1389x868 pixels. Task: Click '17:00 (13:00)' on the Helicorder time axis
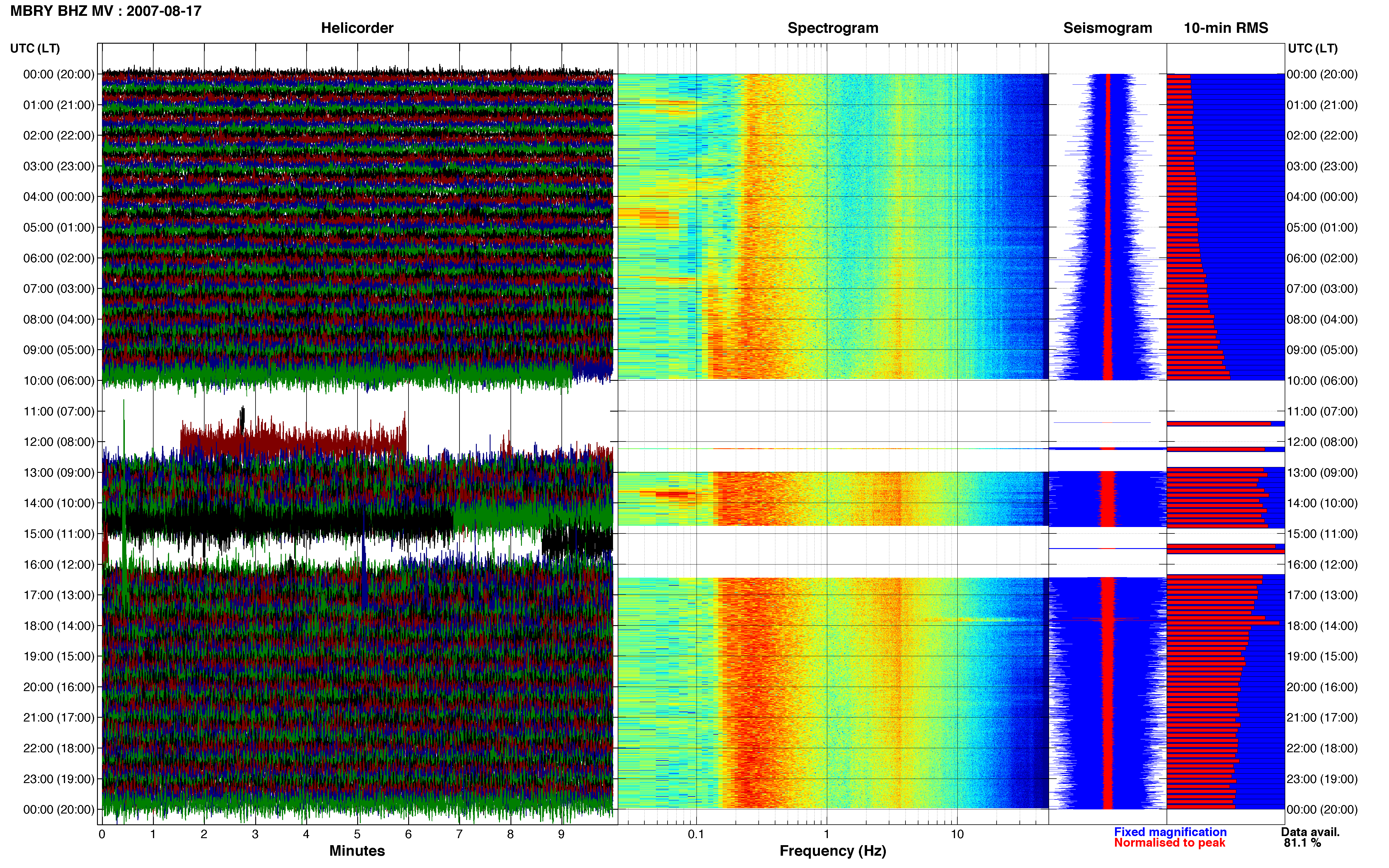[x=59, y=595]
